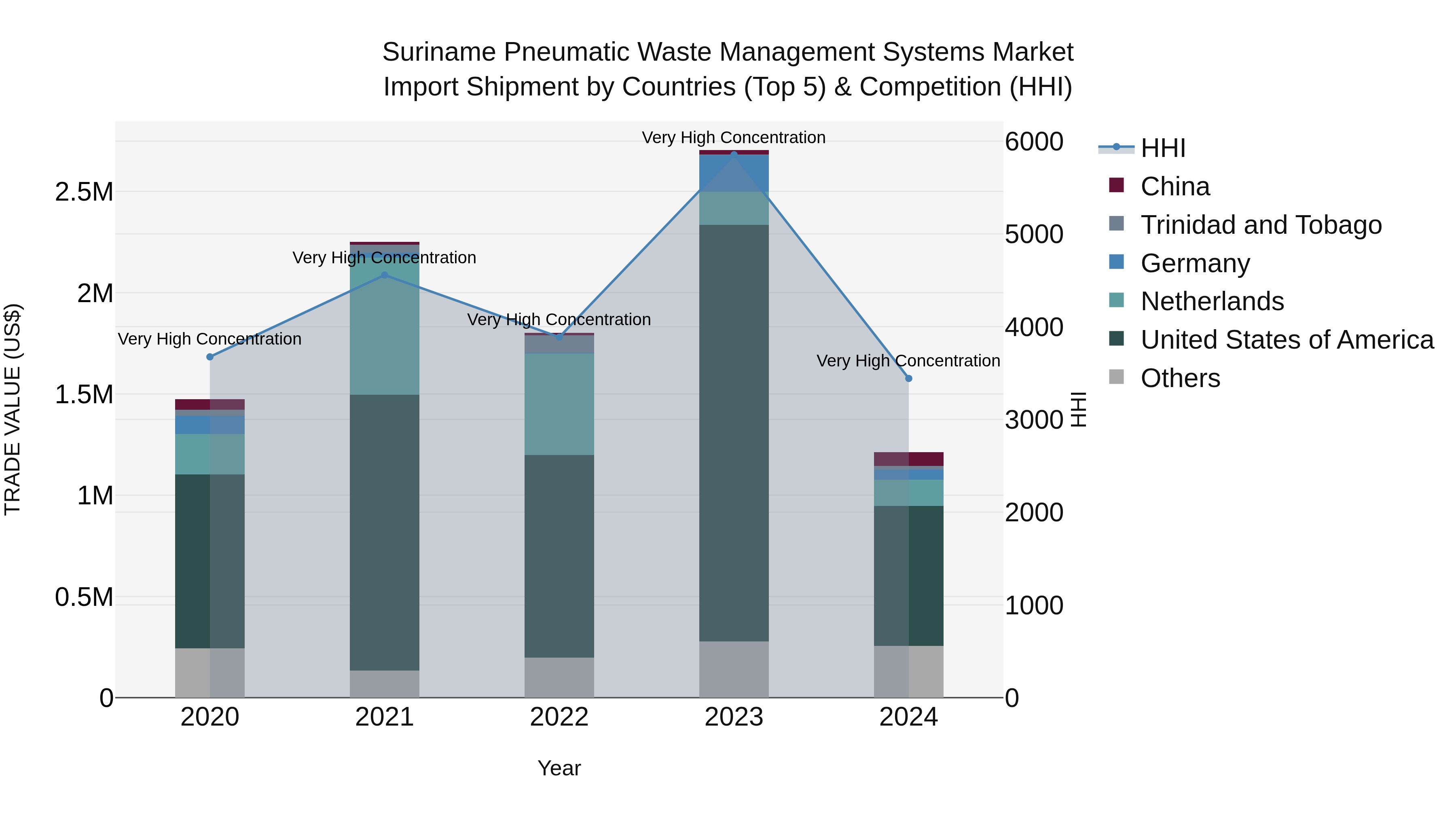
Task: Toggle Trinidad and Tobago legend entry
Action: pos(1245,225)
